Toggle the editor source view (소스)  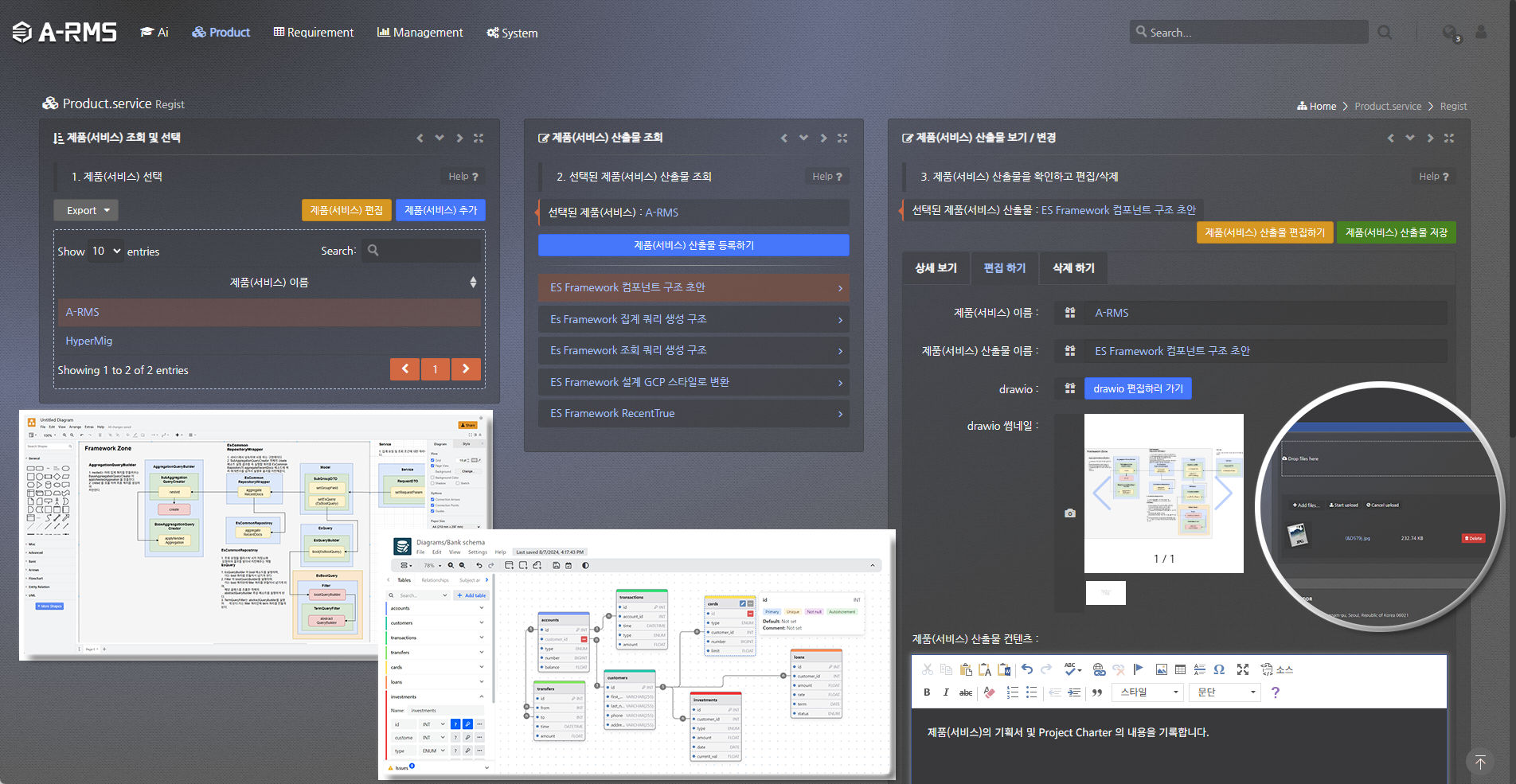click(x=1277, y=669)
